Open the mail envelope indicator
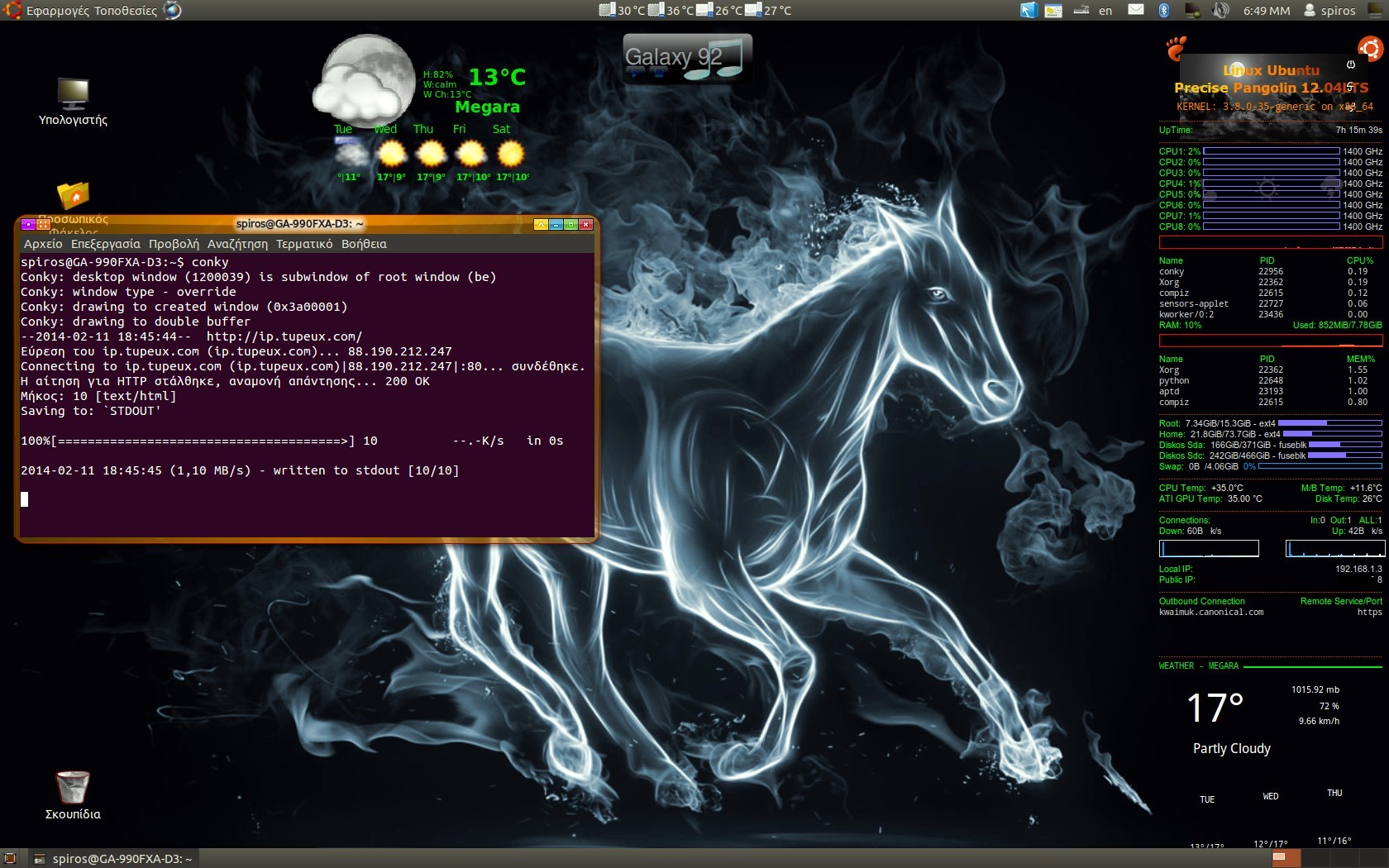 coord(1136,10)
